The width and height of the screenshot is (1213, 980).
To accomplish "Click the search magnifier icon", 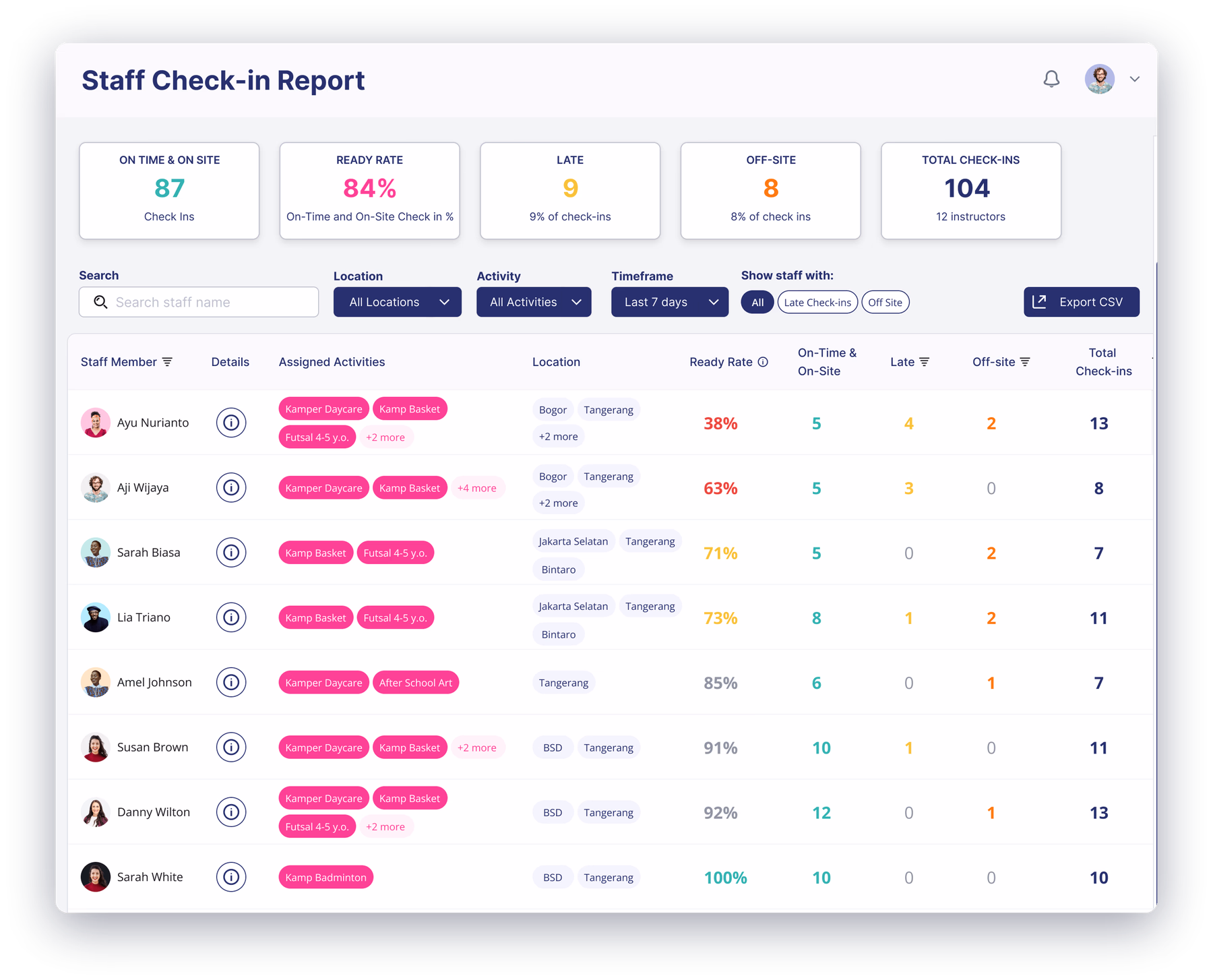I will (100, 302).
